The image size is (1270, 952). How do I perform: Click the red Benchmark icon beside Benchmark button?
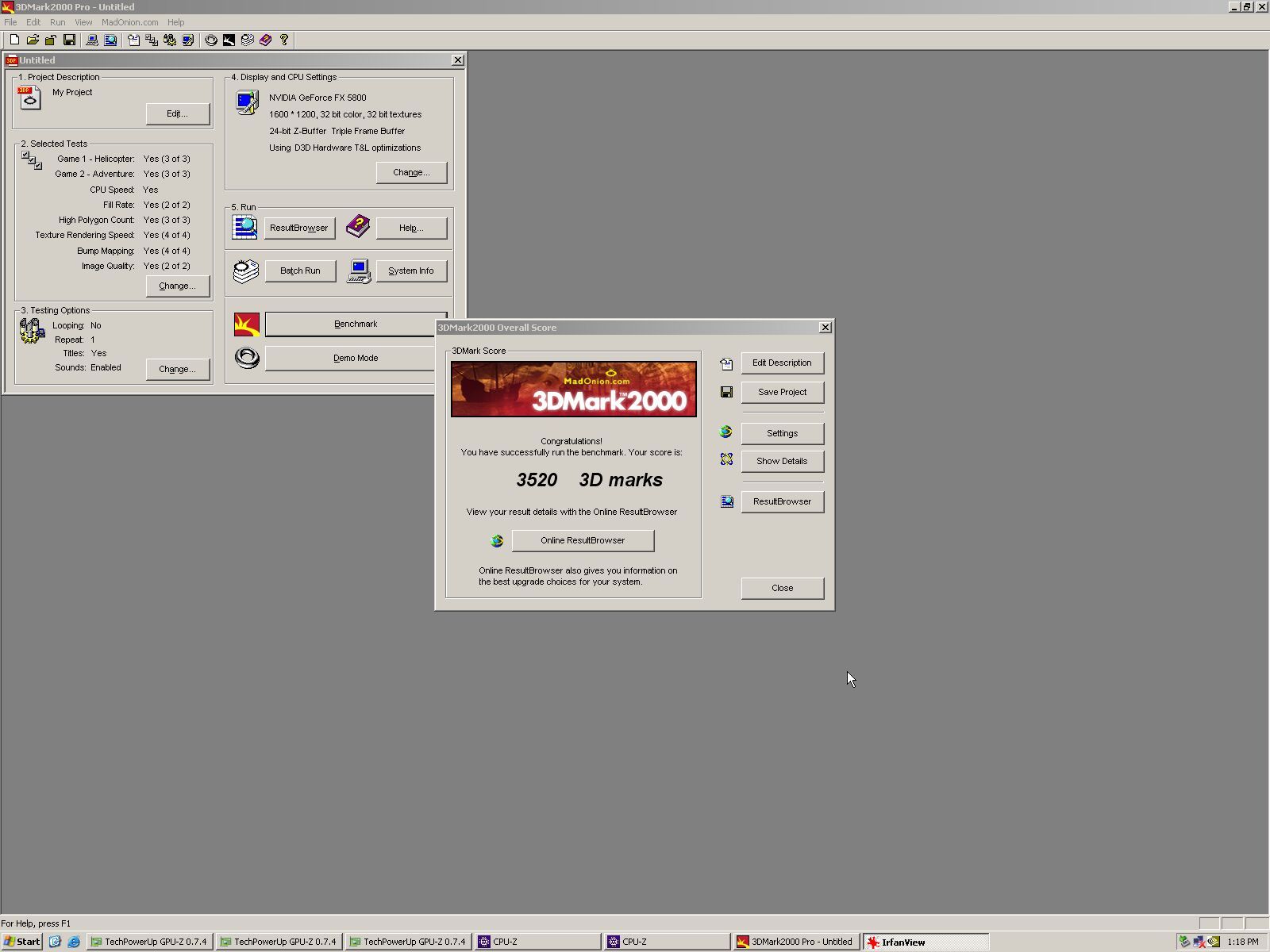coord(247,324)
